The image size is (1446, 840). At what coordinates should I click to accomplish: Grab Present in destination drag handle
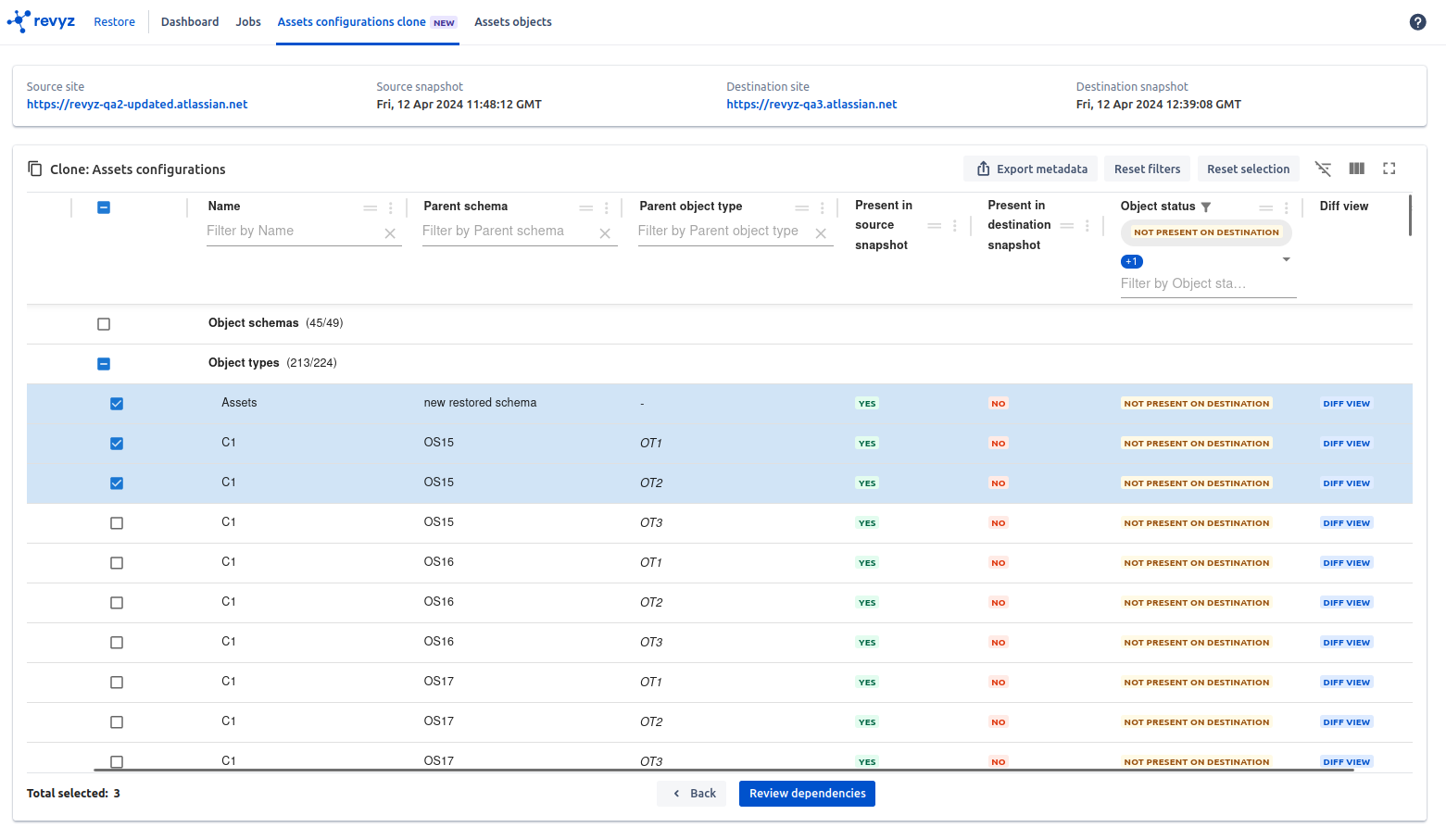click(1067, 225)
